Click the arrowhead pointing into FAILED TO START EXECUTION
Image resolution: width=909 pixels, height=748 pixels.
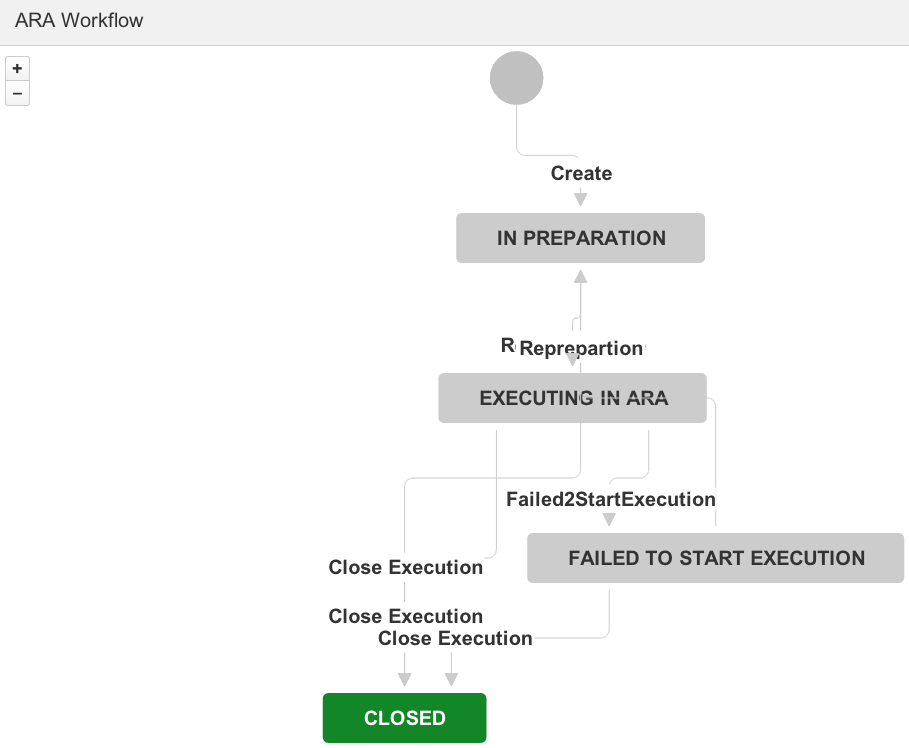click(x=609, y=520)
